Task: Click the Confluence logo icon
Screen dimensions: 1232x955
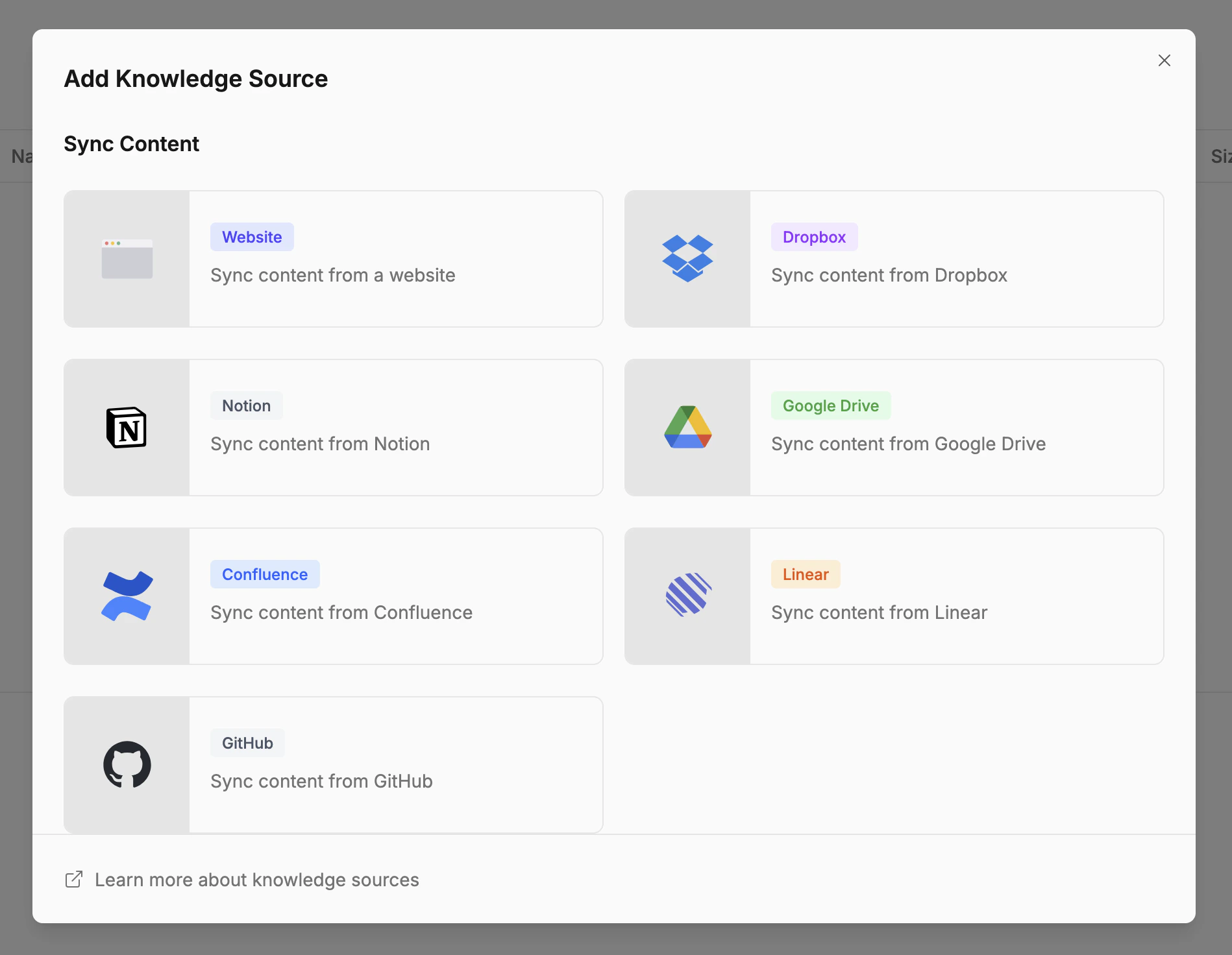Action: point(127,596)
